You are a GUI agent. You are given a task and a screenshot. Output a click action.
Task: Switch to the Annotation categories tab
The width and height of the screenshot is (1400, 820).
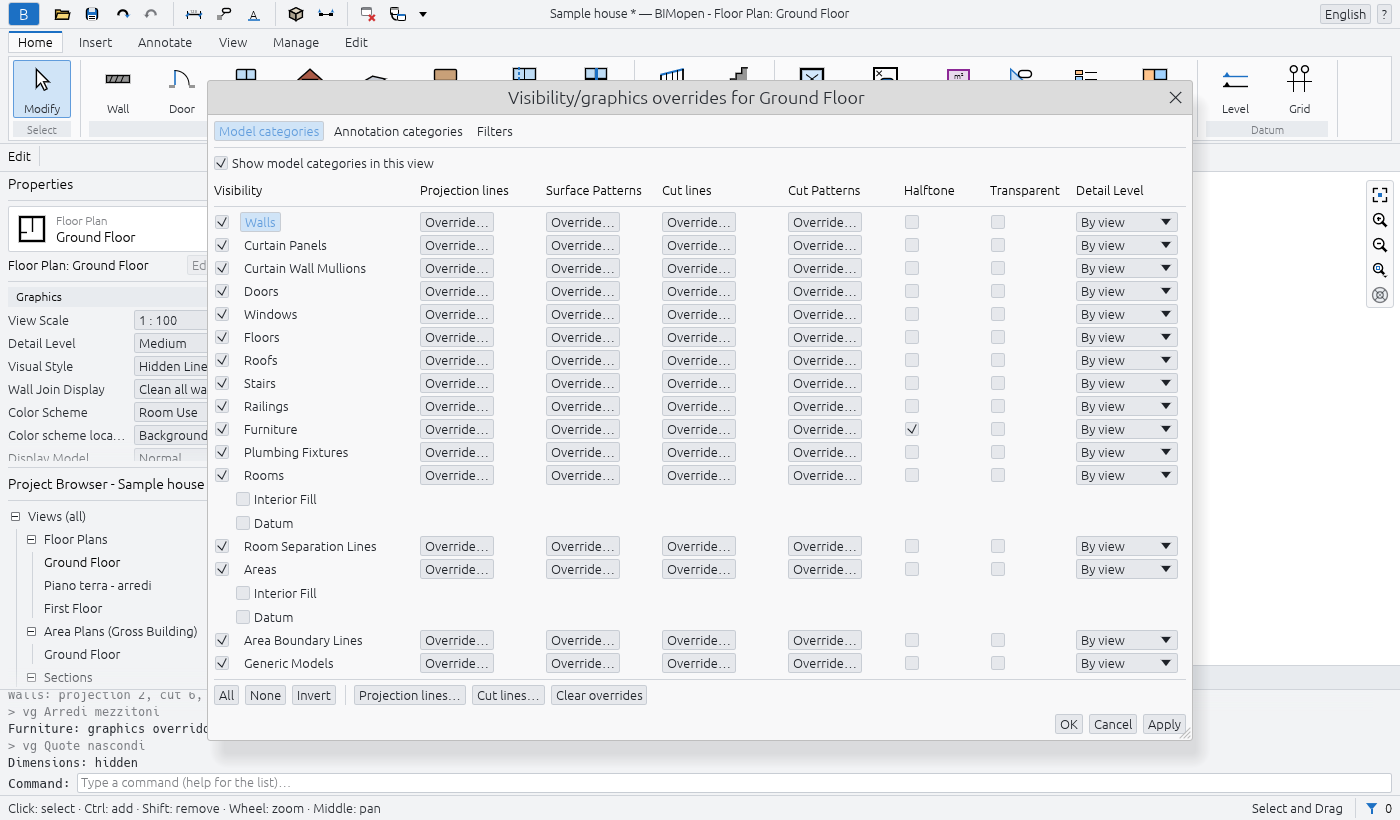[398, 131]
